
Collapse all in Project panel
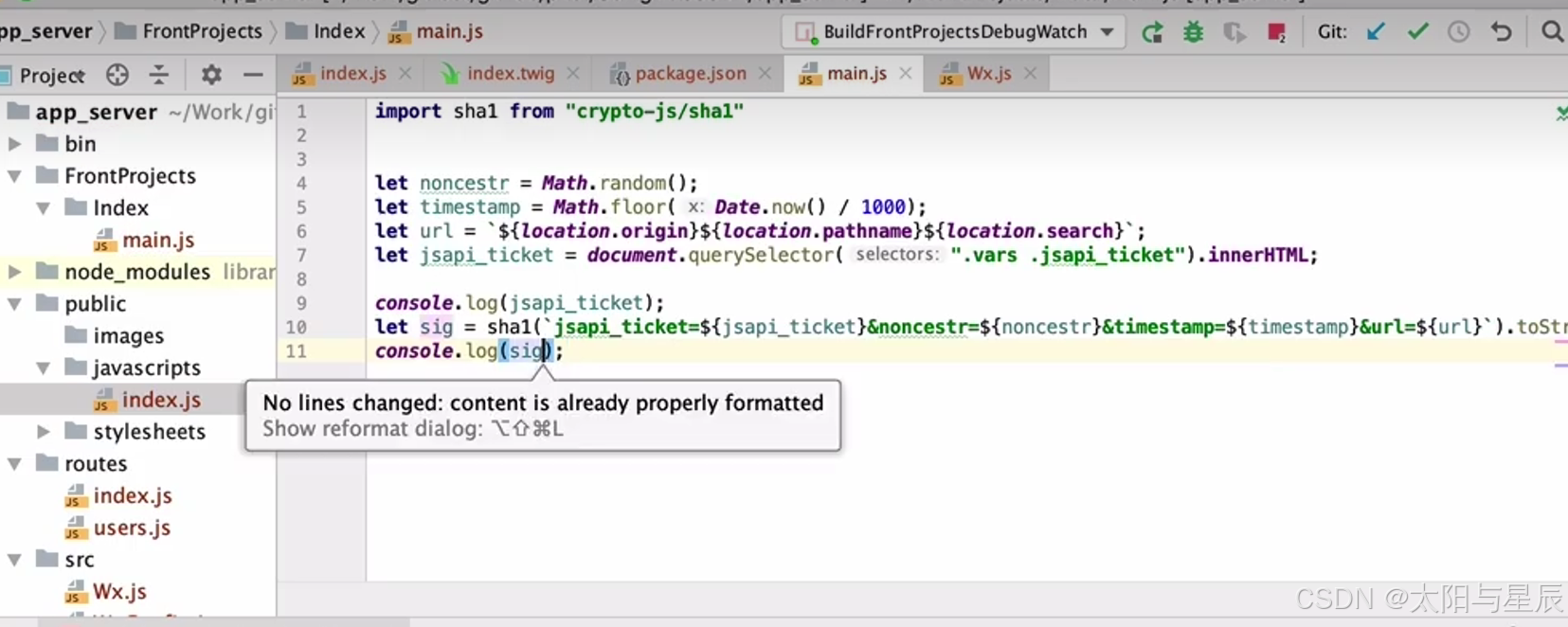coord(159,75)
